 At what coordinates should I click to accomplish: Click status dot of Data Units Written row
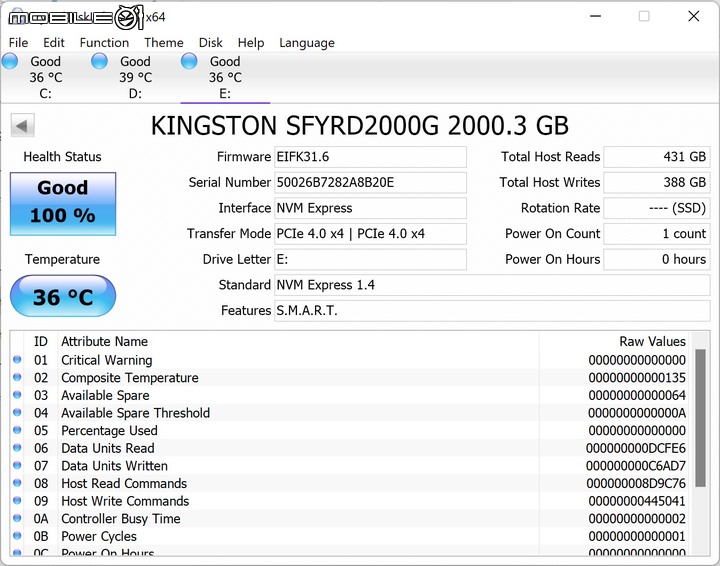click(x=17, y=465)
